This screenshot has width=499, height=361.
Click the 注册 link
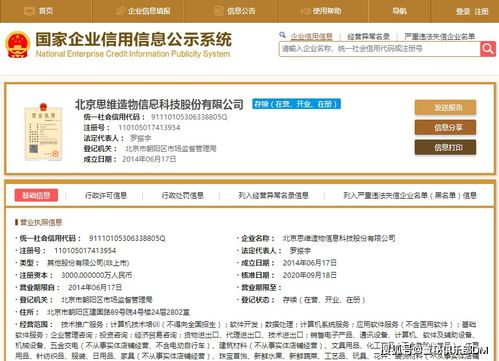pyautogui.click(x=481, y=11)
